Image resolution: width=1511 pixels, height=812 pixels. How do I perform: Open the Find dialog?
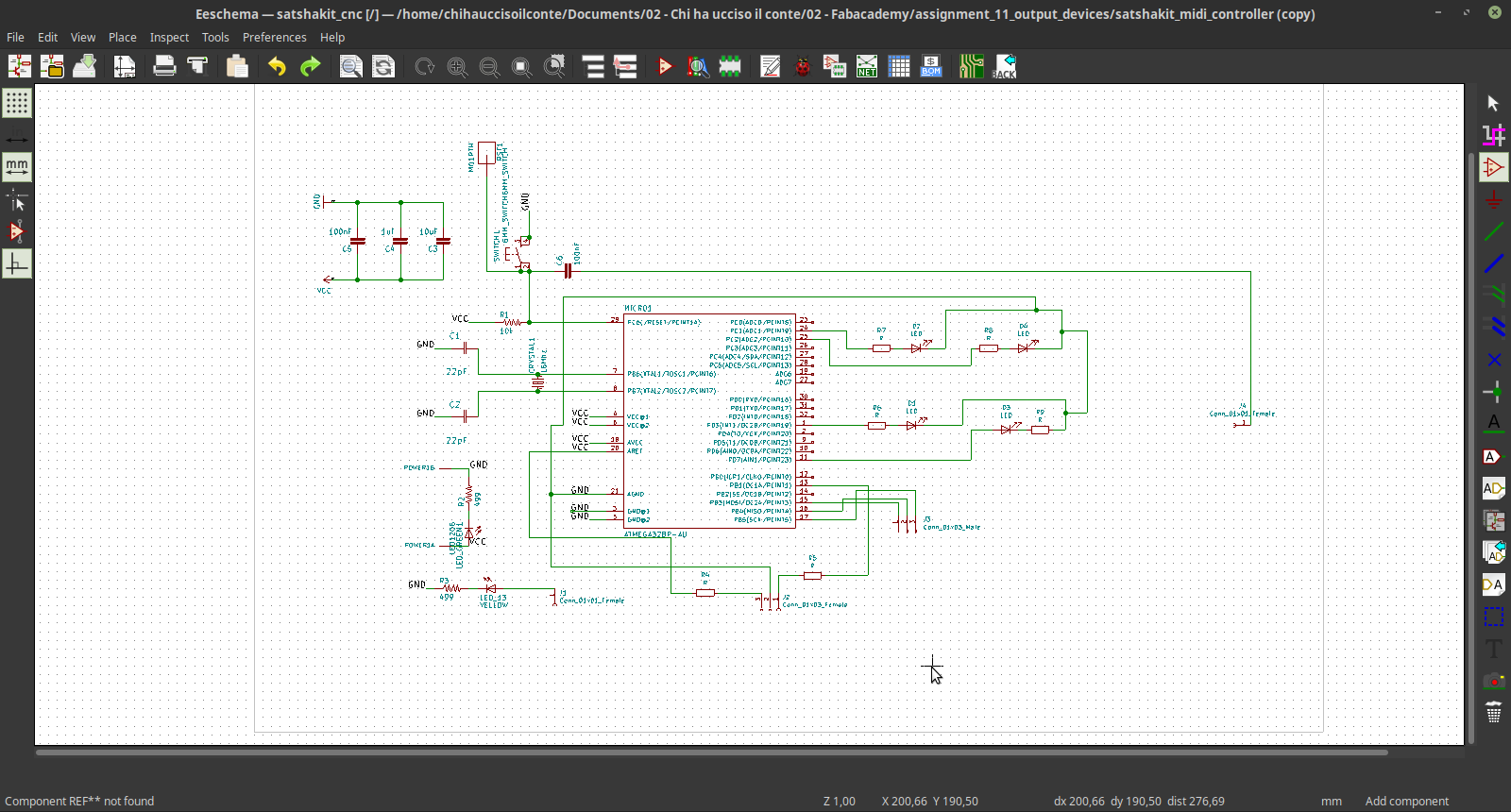click(x=350, y=66)
